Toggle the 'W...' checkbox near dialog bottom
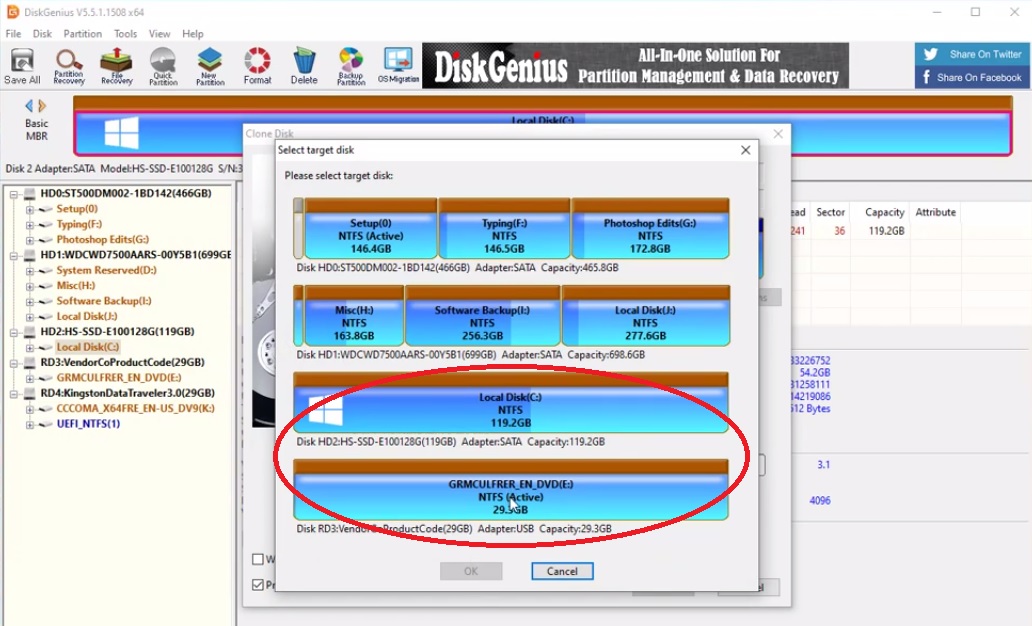The image size is (1032, 626). coord(258,559)
